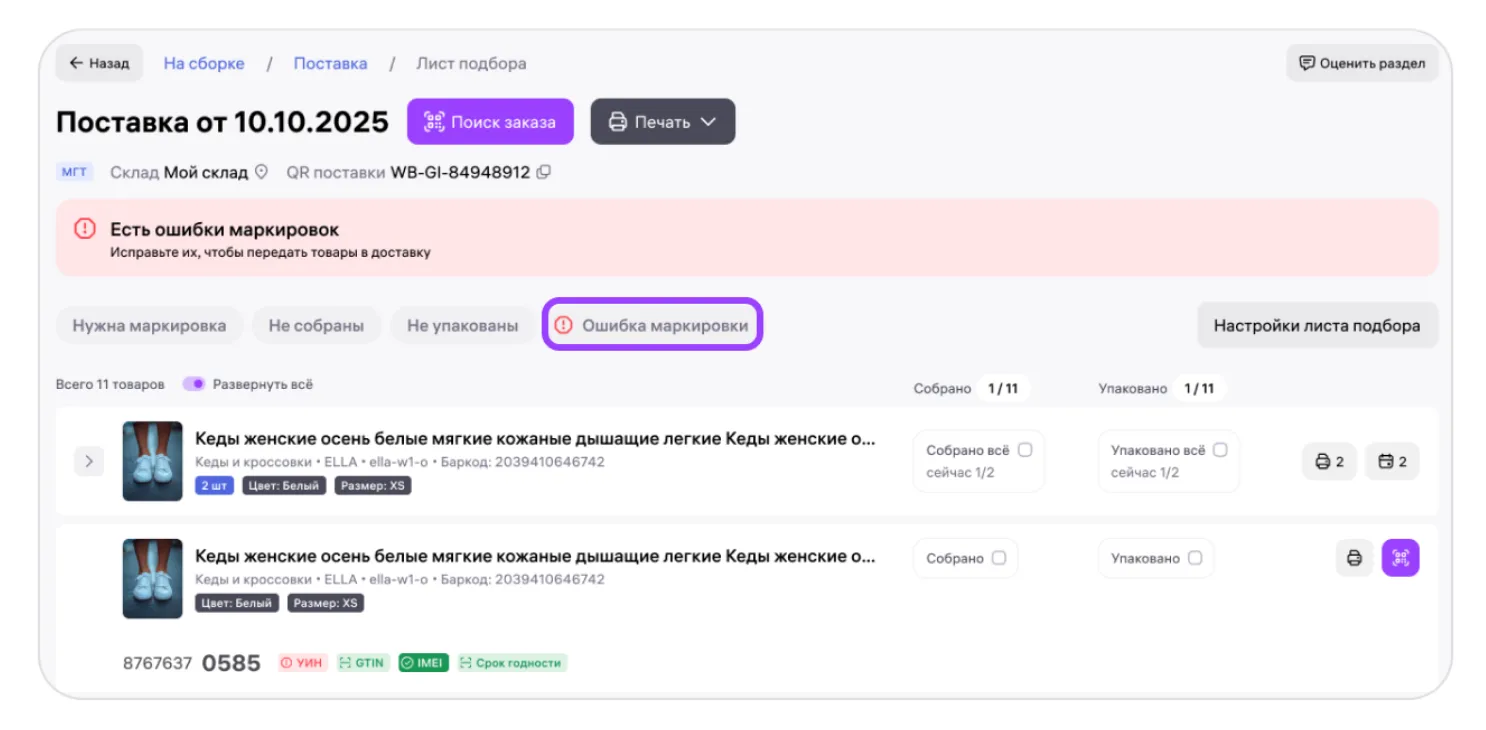Image resolution: width=1486 pixels, height=730 pixels.
Task: Click the red УИН error badge
Action: [x=302, y=662]
